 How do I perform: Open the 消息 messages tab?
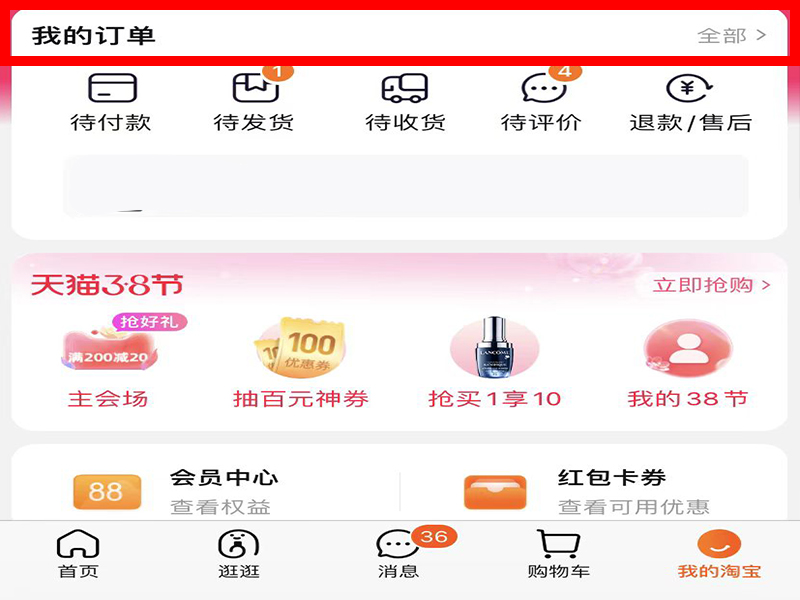point(399,554)
